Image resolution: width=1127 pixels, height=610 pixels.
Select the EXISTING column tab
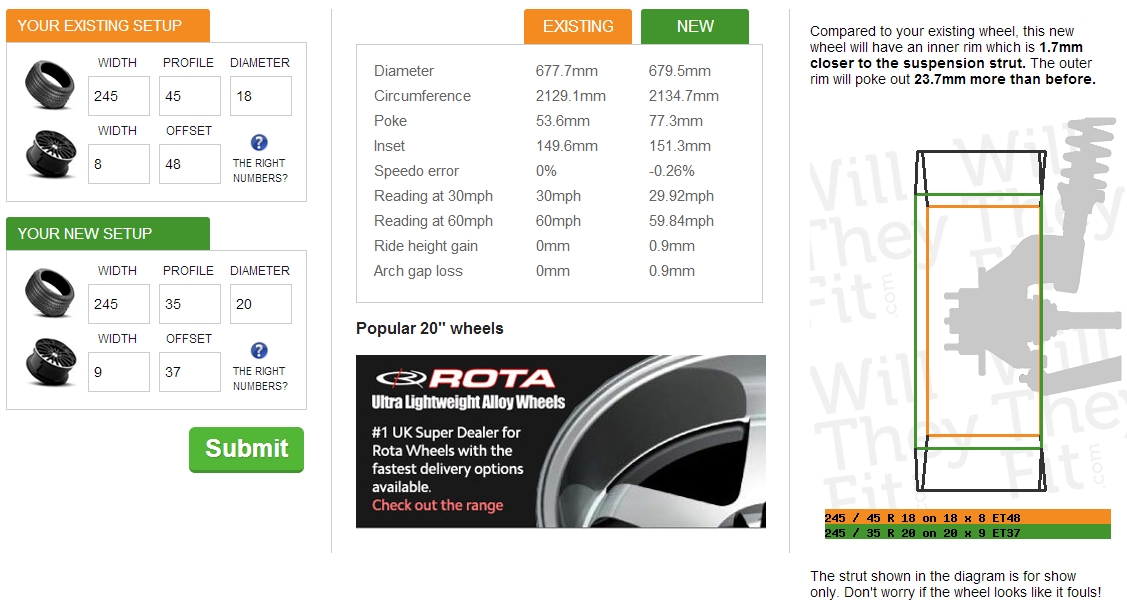coord(578,27)
